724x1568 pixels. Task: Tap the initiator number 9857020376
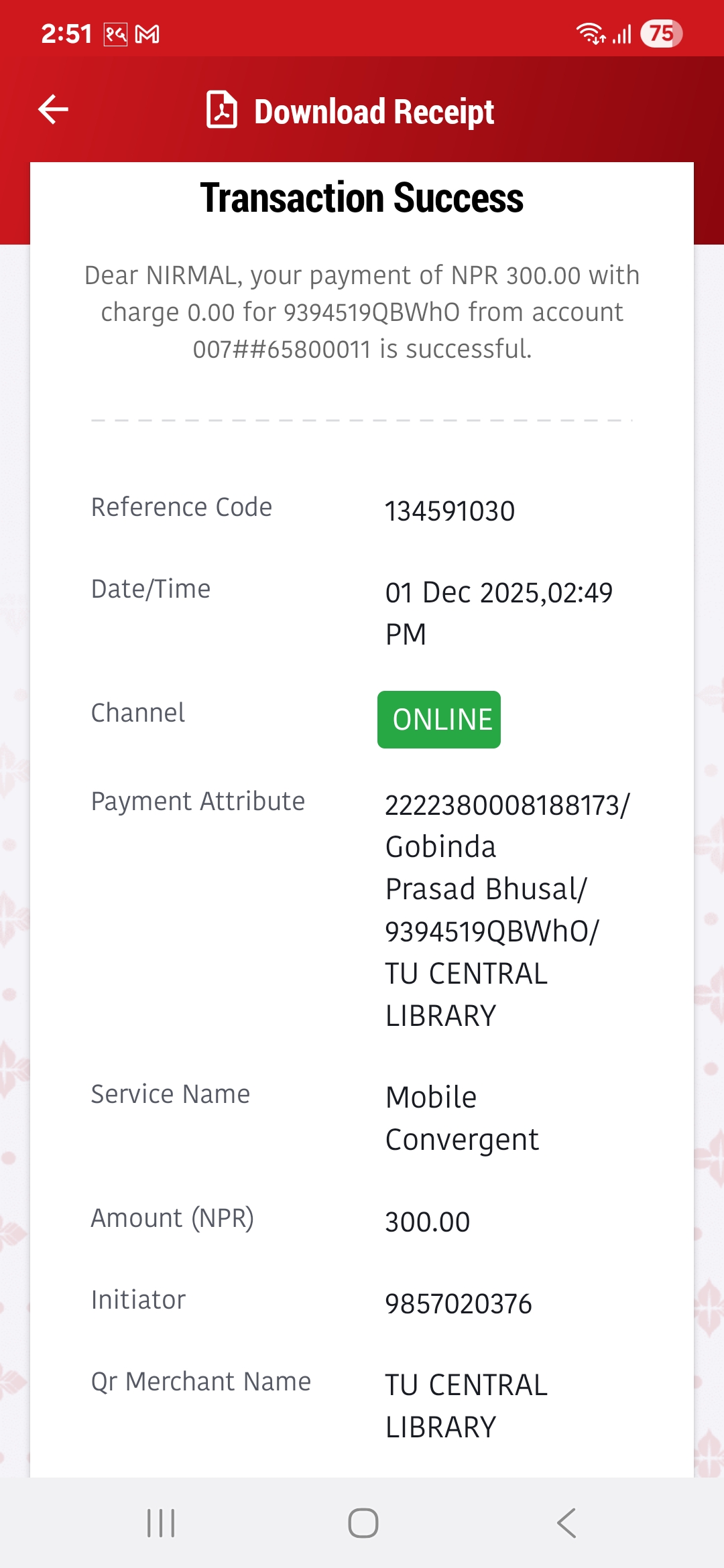[459, 1304]
